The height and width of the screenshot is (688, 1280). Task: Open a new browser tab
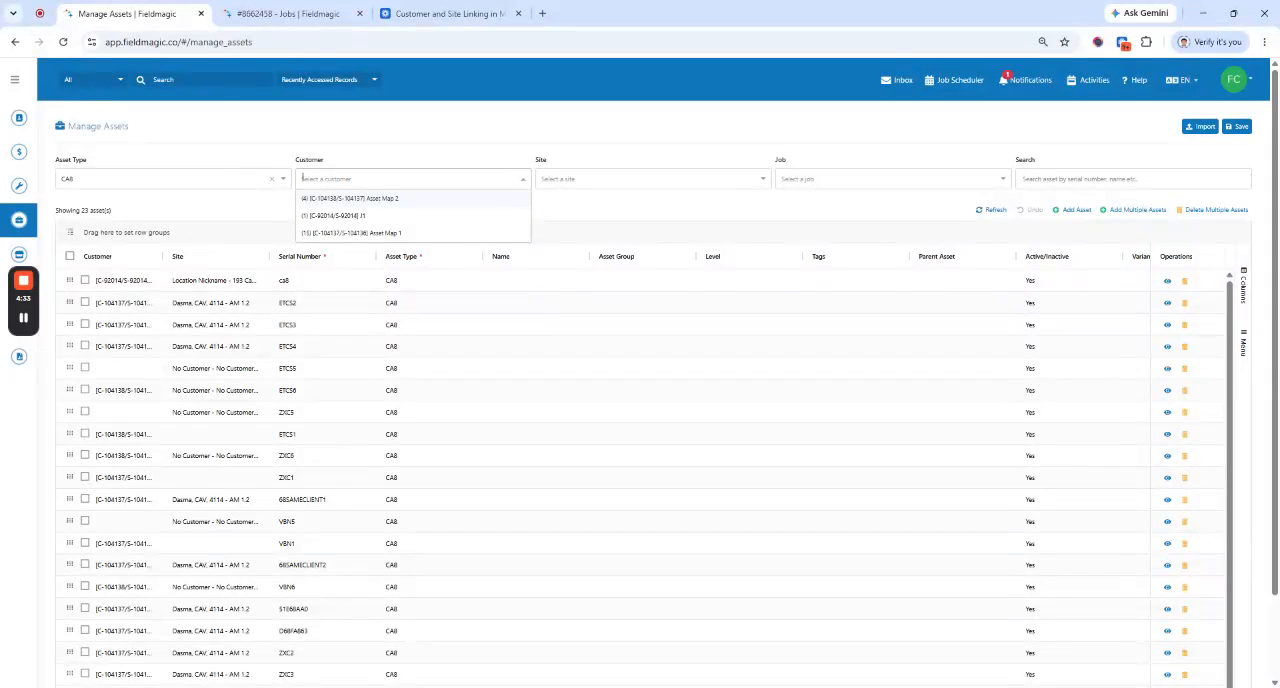pyautogui.click(x=542, y=14)
